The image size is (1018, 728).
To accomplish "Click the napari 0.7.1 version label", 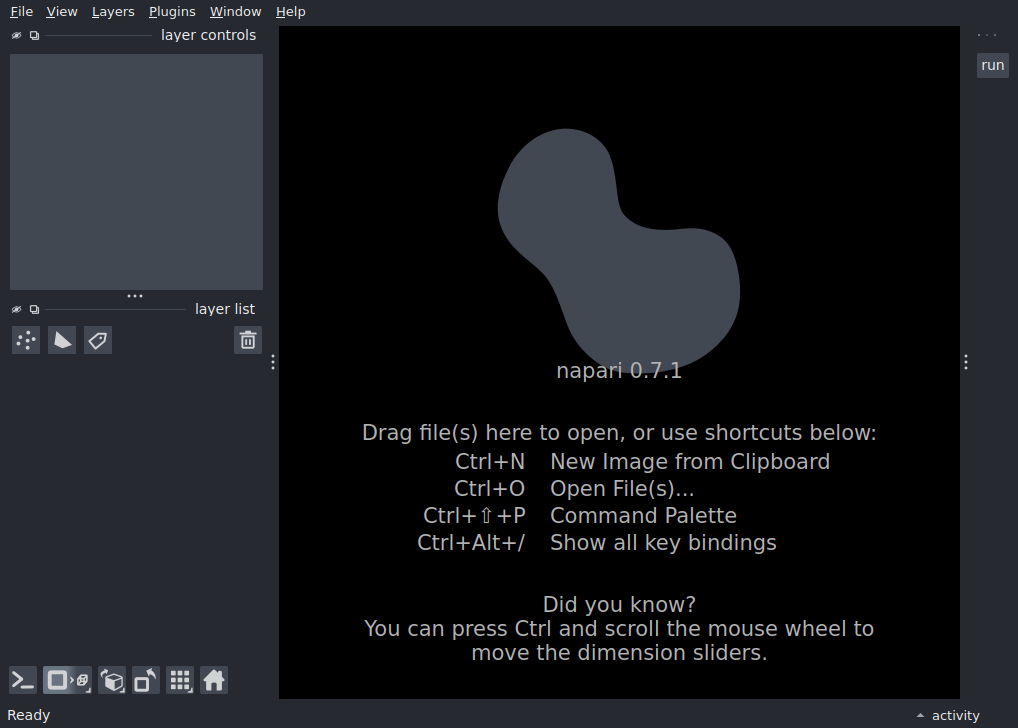I will (x=619, y=371).
